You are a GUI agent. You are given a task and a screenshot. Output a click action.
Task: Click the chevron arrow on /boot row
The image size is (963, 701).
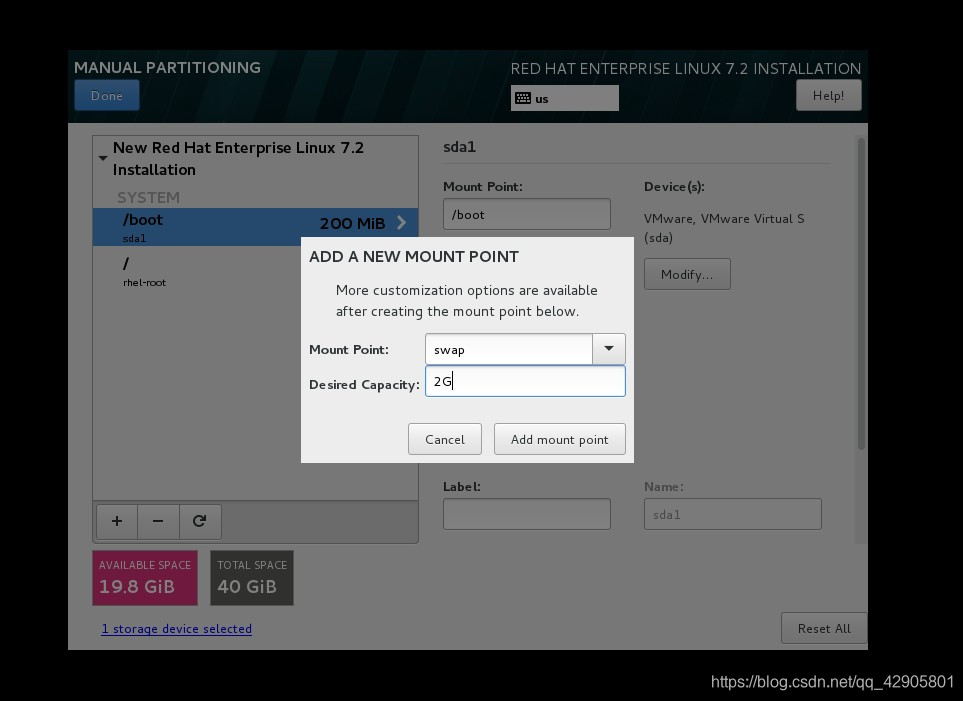point(402,222)
